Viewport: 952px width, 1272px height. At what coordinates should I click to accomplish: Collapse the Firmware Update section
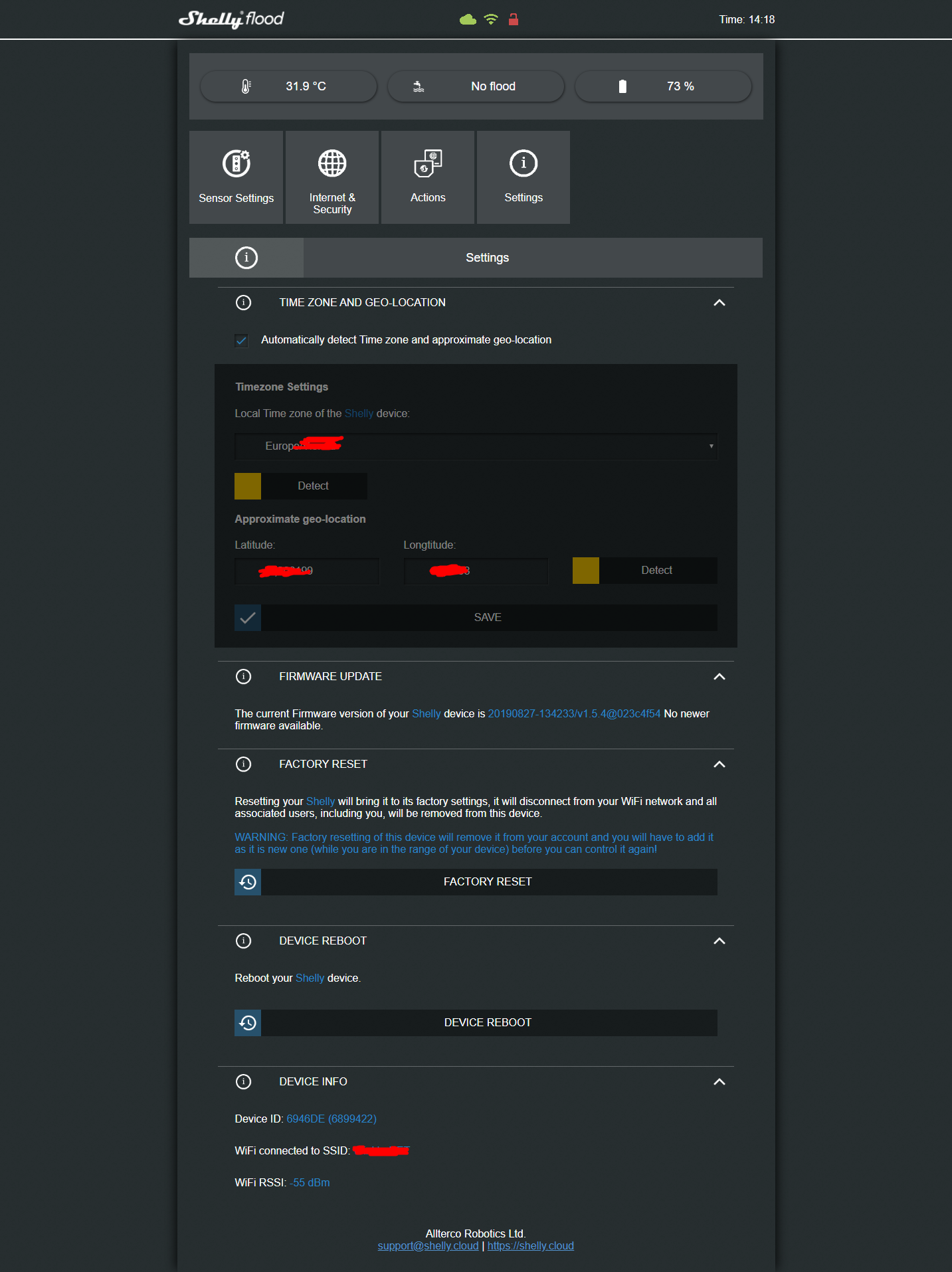(719, 677)
